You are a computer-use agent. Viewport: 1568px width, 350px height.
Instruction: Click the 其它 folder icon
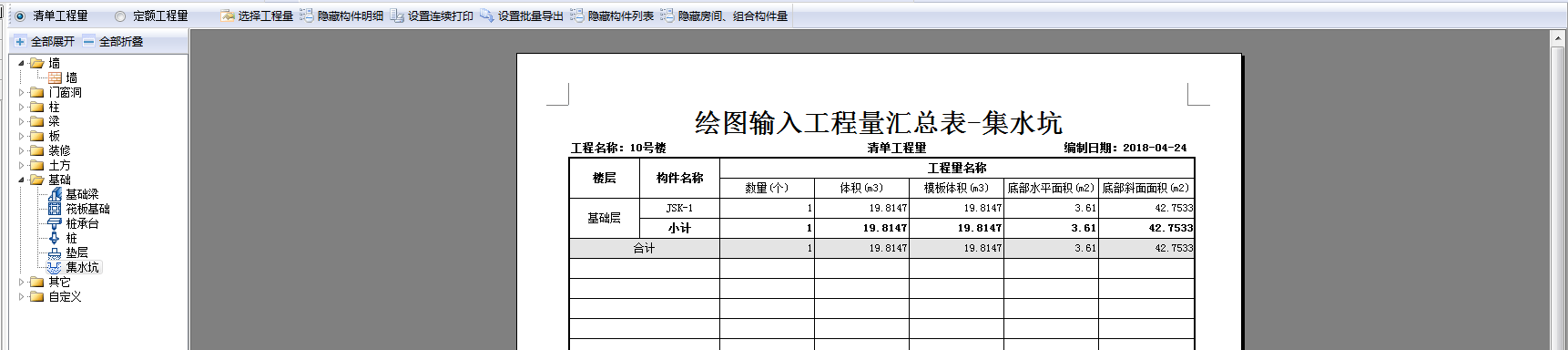click(x=36, y=282)
